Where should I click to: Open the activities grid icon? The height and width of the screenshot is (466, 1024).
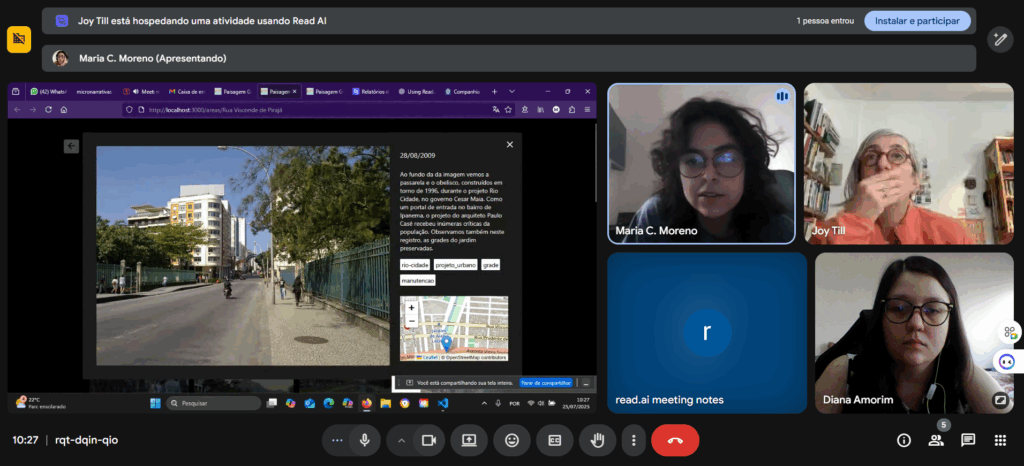click(x=1000, y=440)
